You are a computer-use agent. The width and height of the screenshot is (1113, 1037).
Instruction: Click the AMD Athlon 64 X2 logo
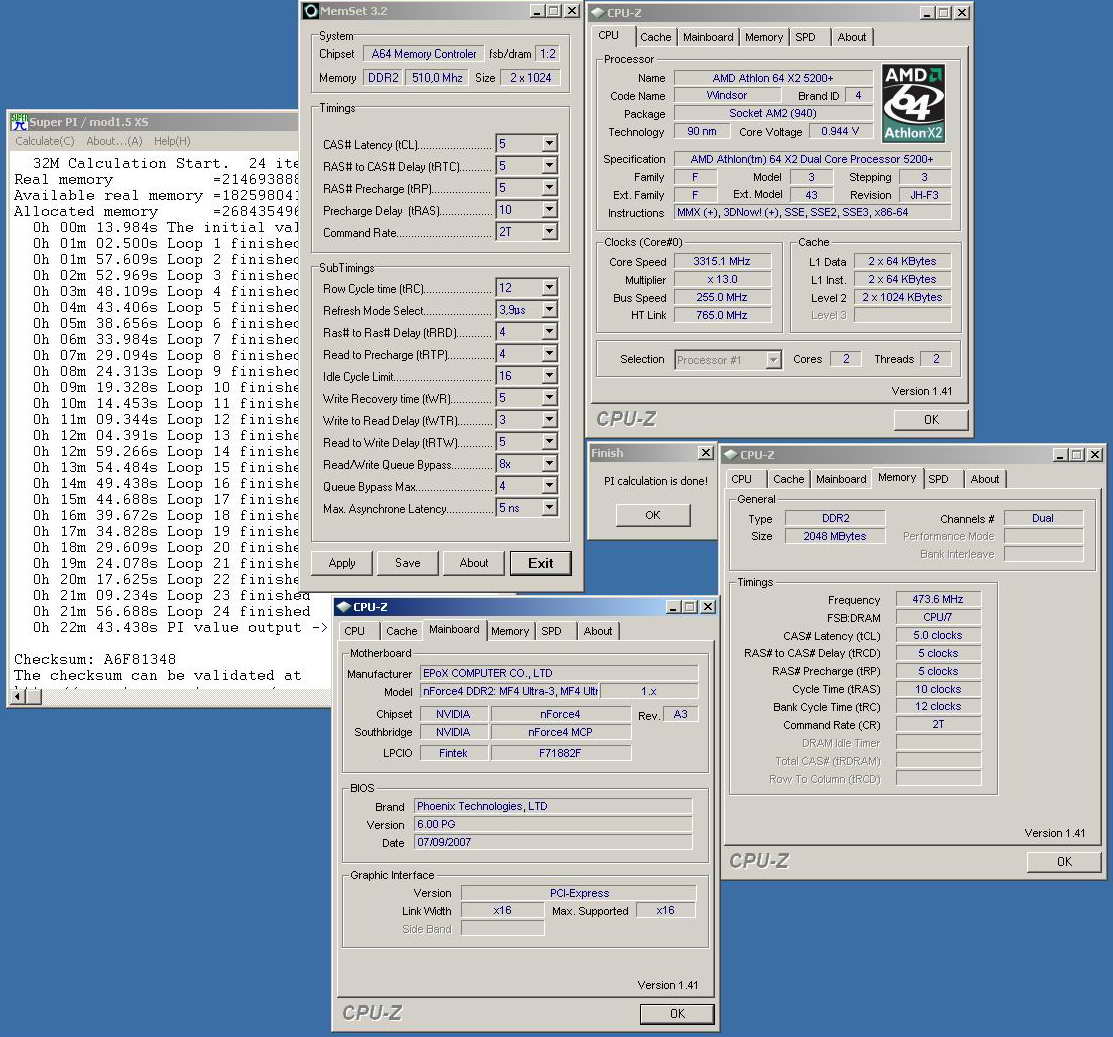click(x=913, y=104)
